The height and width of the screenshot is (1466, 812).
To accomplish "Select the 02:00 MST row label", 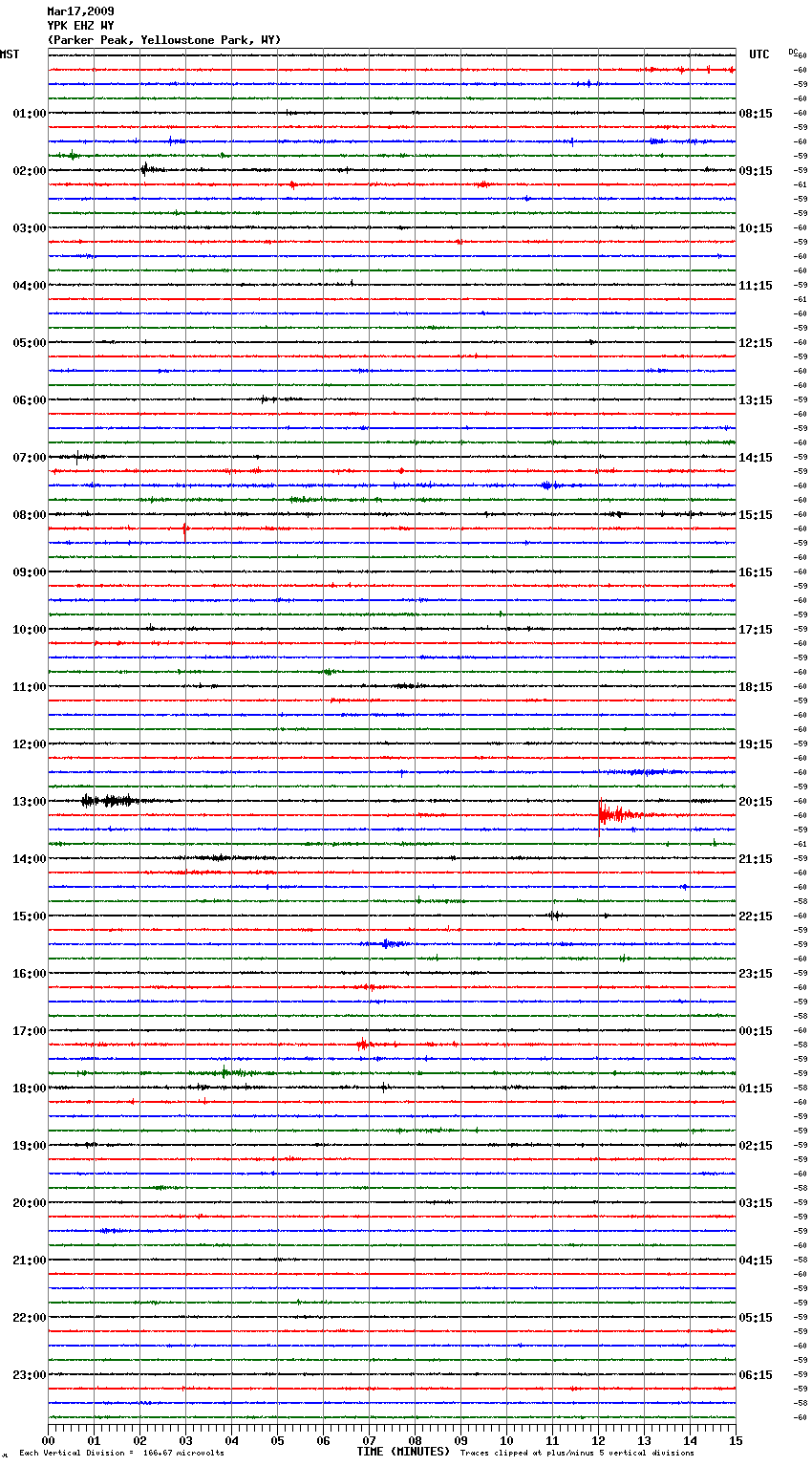I will [x=30, y=171].
